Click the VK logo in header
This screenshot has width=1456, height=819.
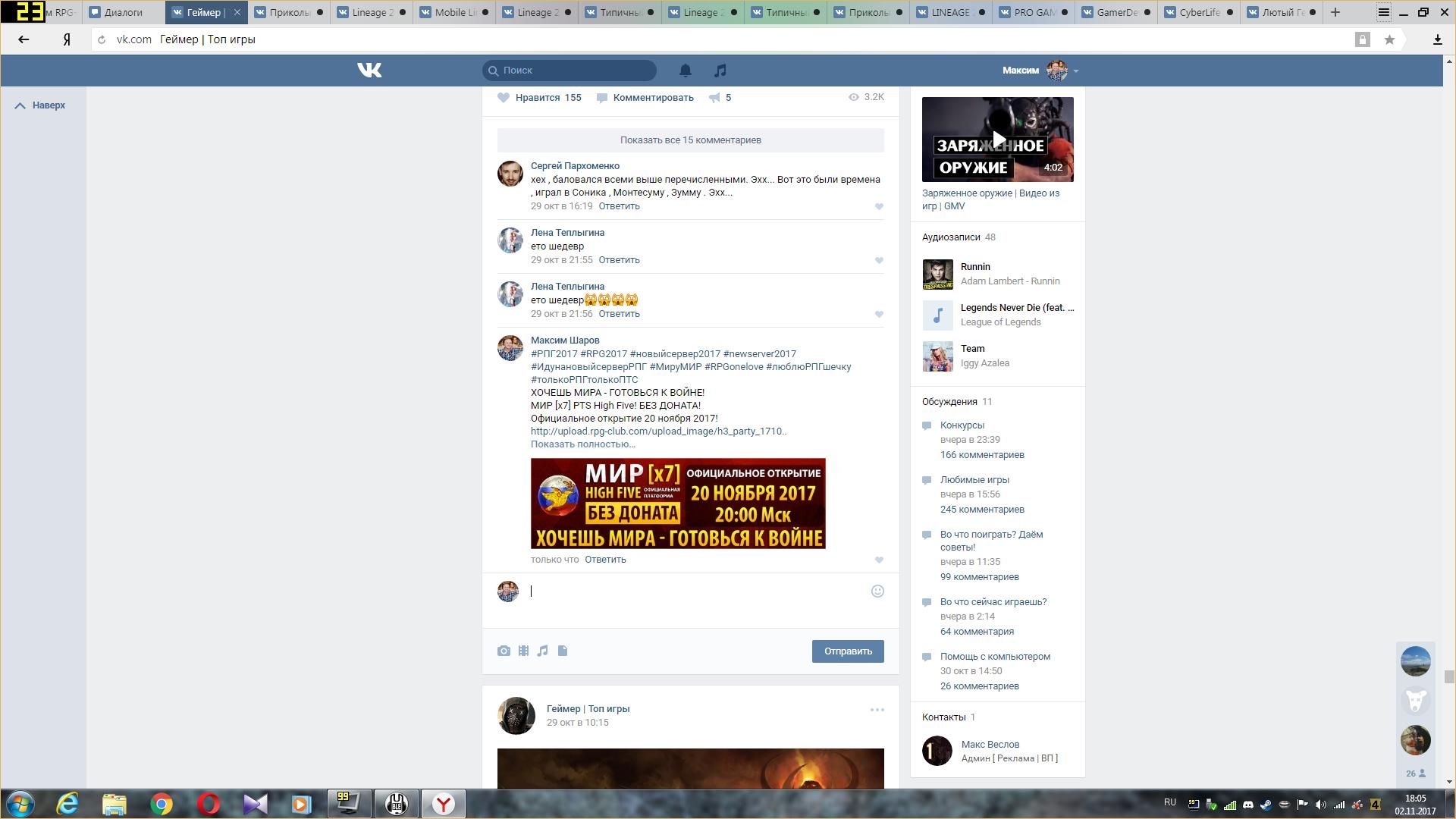[369, 71]
